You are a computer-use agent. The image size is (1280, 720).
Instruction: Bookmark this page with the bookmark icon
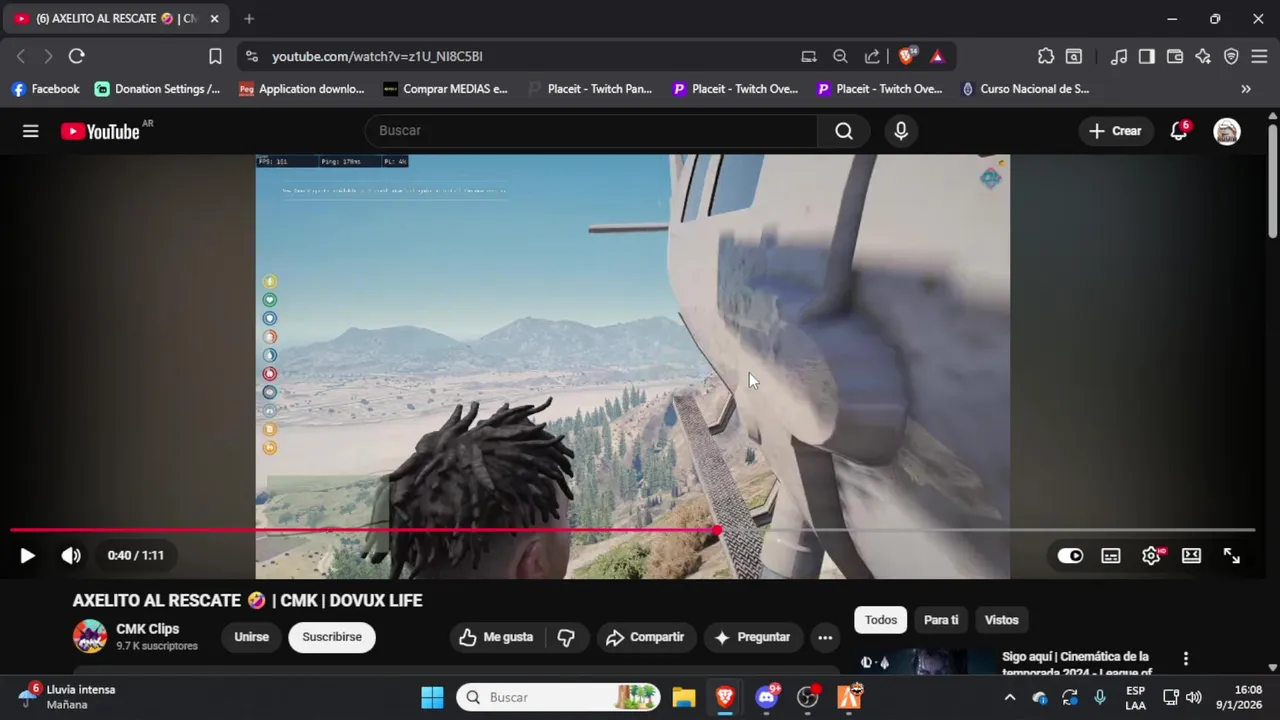pos(215,57)
